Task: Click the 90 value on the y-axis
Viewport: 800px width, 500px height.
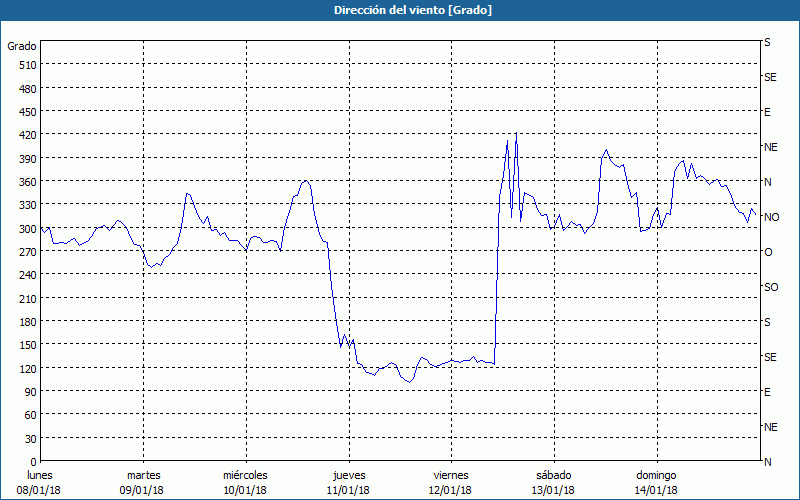Action: 29,392
